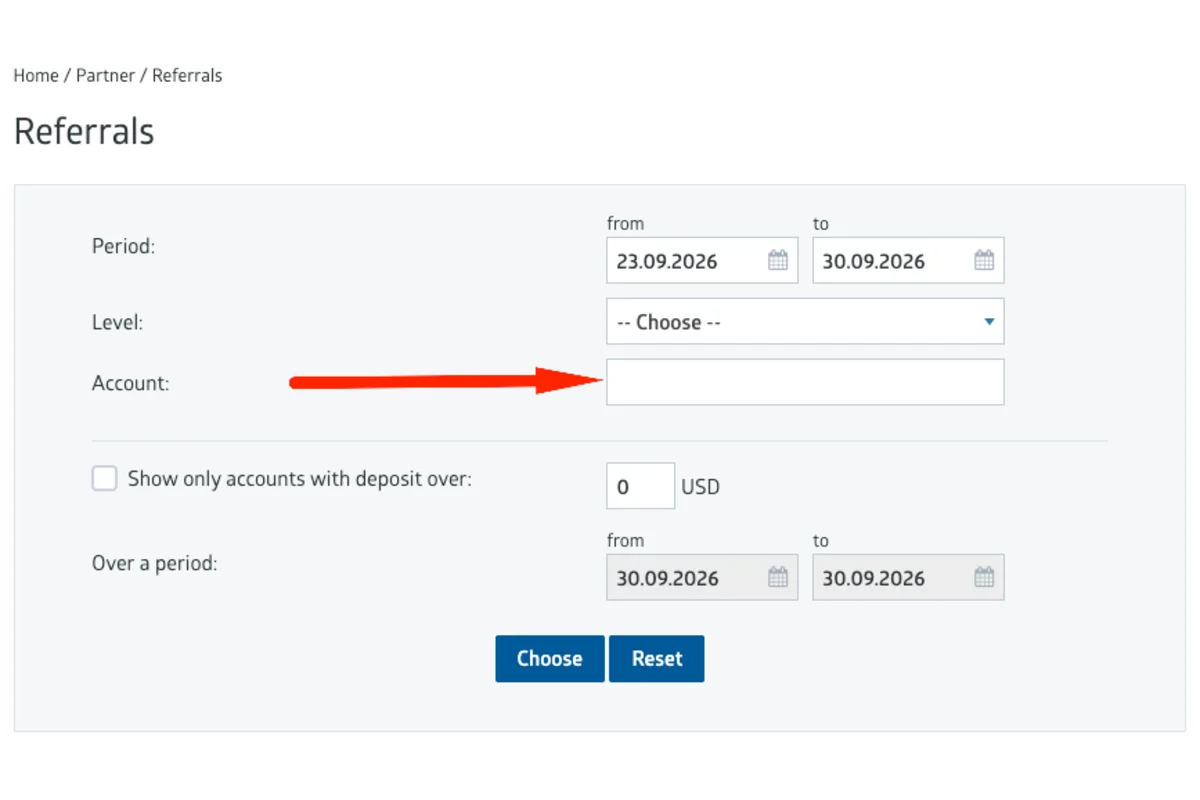The width and height of the screenshot is (1200, 800).
Task: Click the Period from date 23.09.2026 field
Action: (x=702, y=261)
